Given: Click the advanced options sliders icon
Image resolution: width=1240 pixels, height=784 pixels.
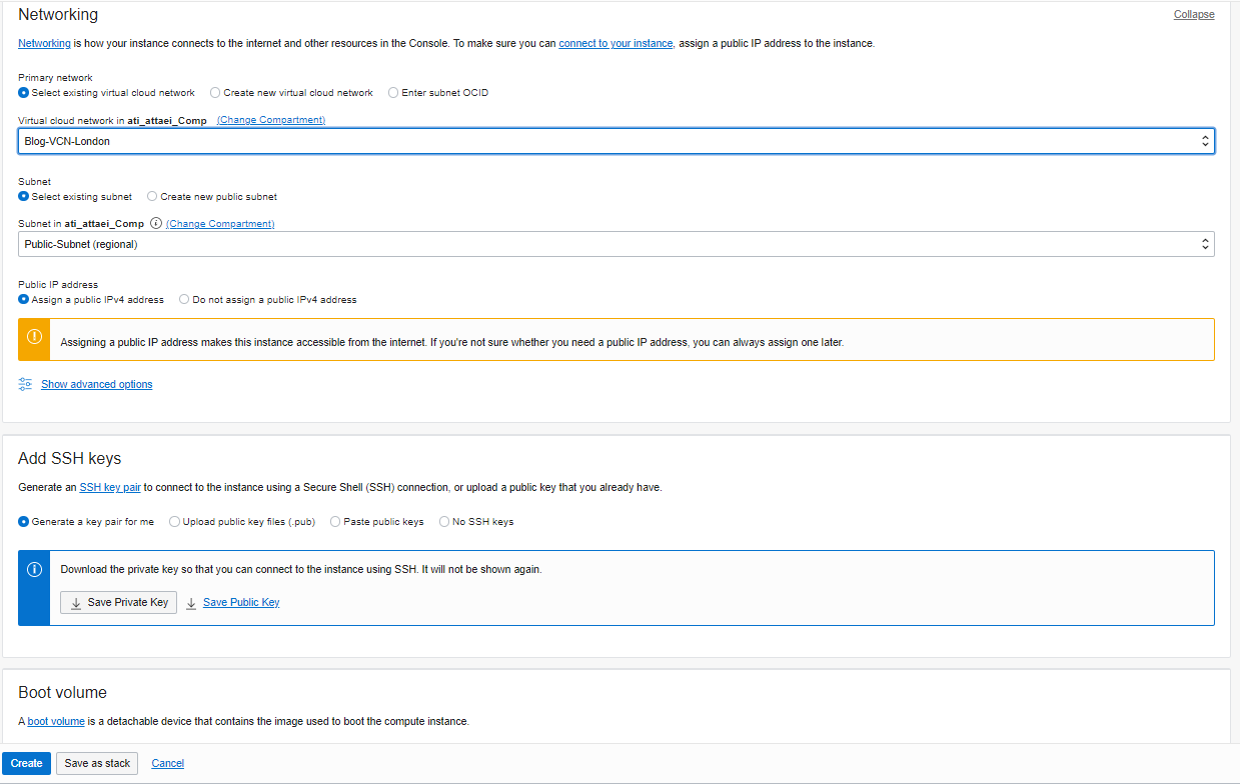Looking at the screenshot, I should coord(26,384).
